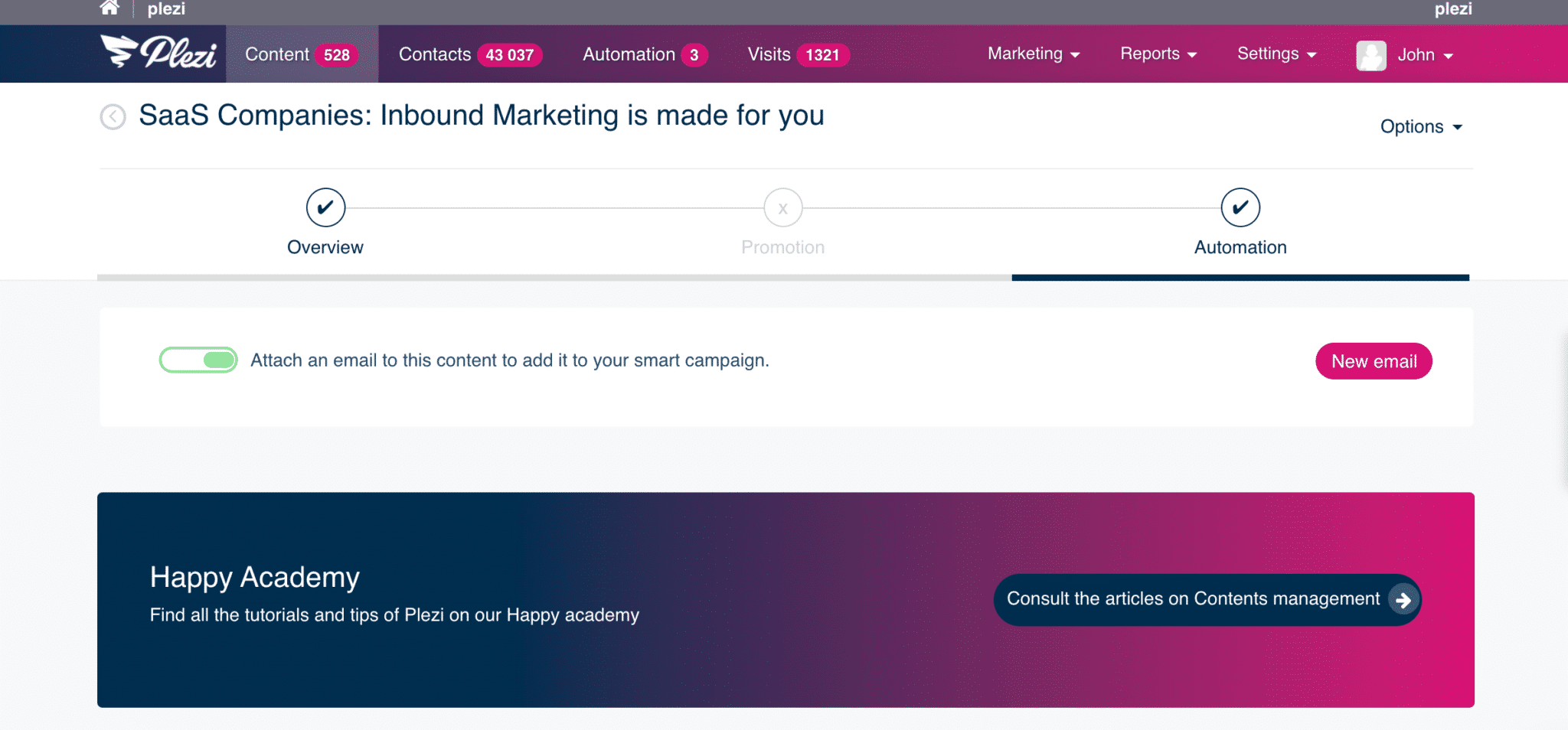Open the Contacts section
Viewport: 1568px width, 730px height.
(x=470, y=54)
